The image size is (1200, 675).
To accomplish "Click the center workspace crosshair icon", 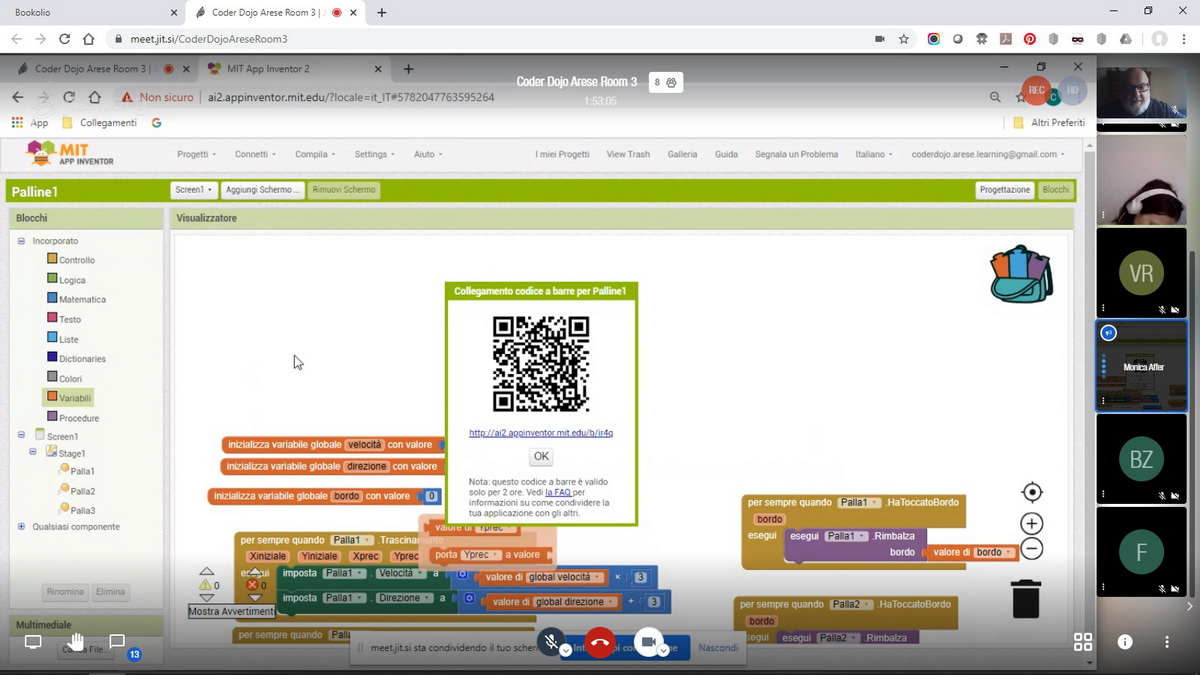I will click(x=1032, y=492).
